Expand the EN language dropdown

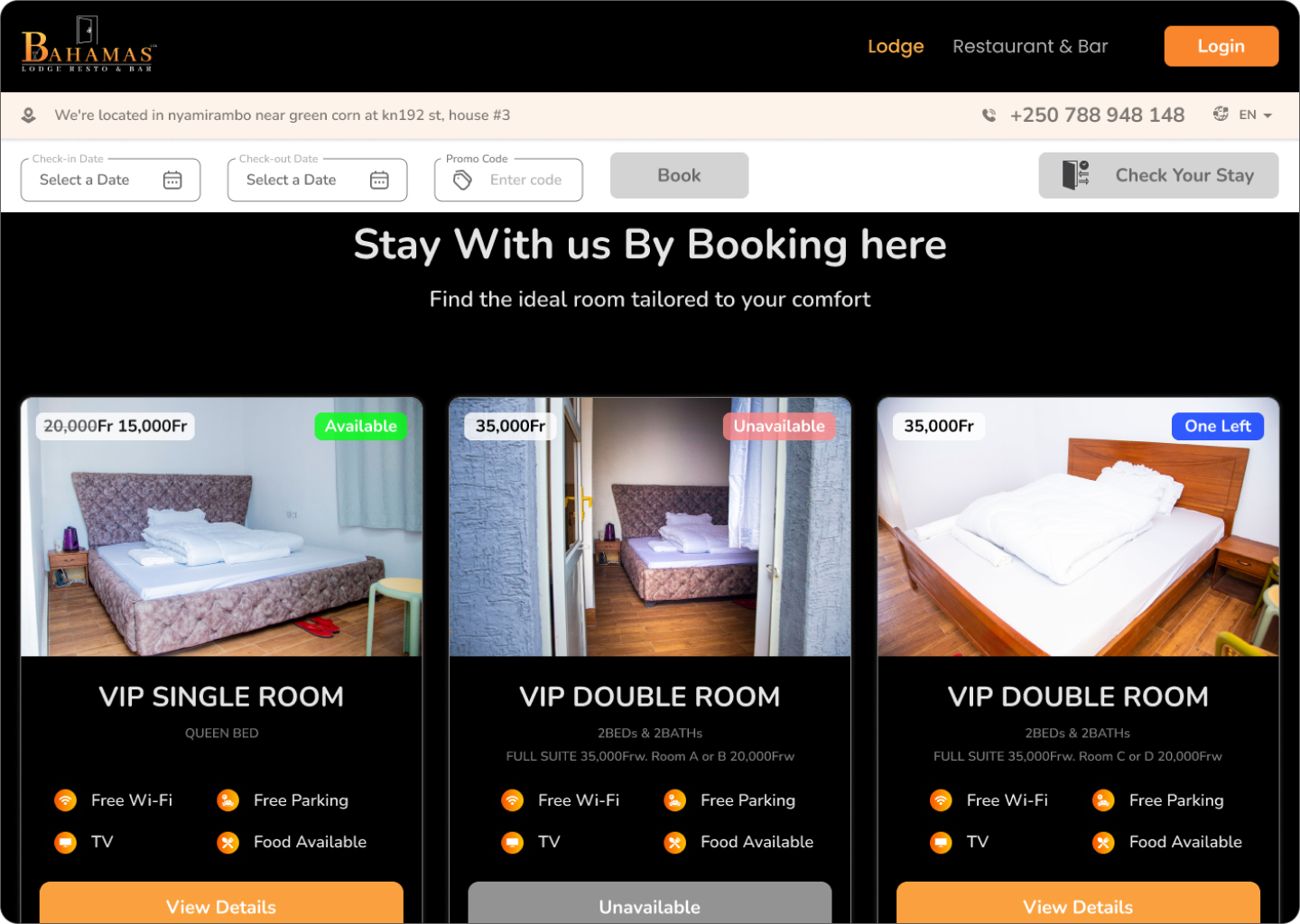(x=1256, y=115)
